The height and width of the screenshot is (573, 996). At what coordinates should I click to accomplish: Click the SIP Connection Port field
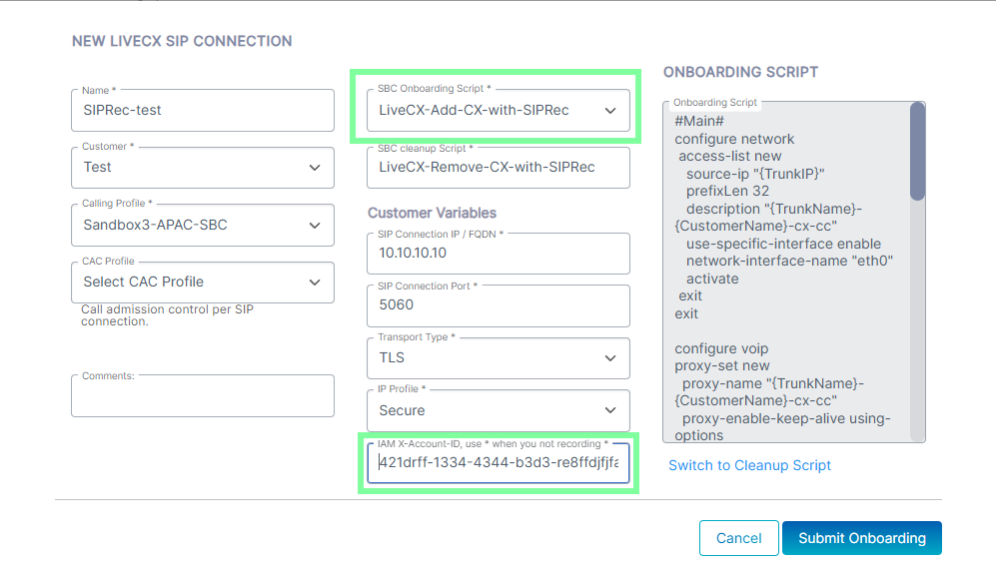pyautogui.click(x=497, y=306)
